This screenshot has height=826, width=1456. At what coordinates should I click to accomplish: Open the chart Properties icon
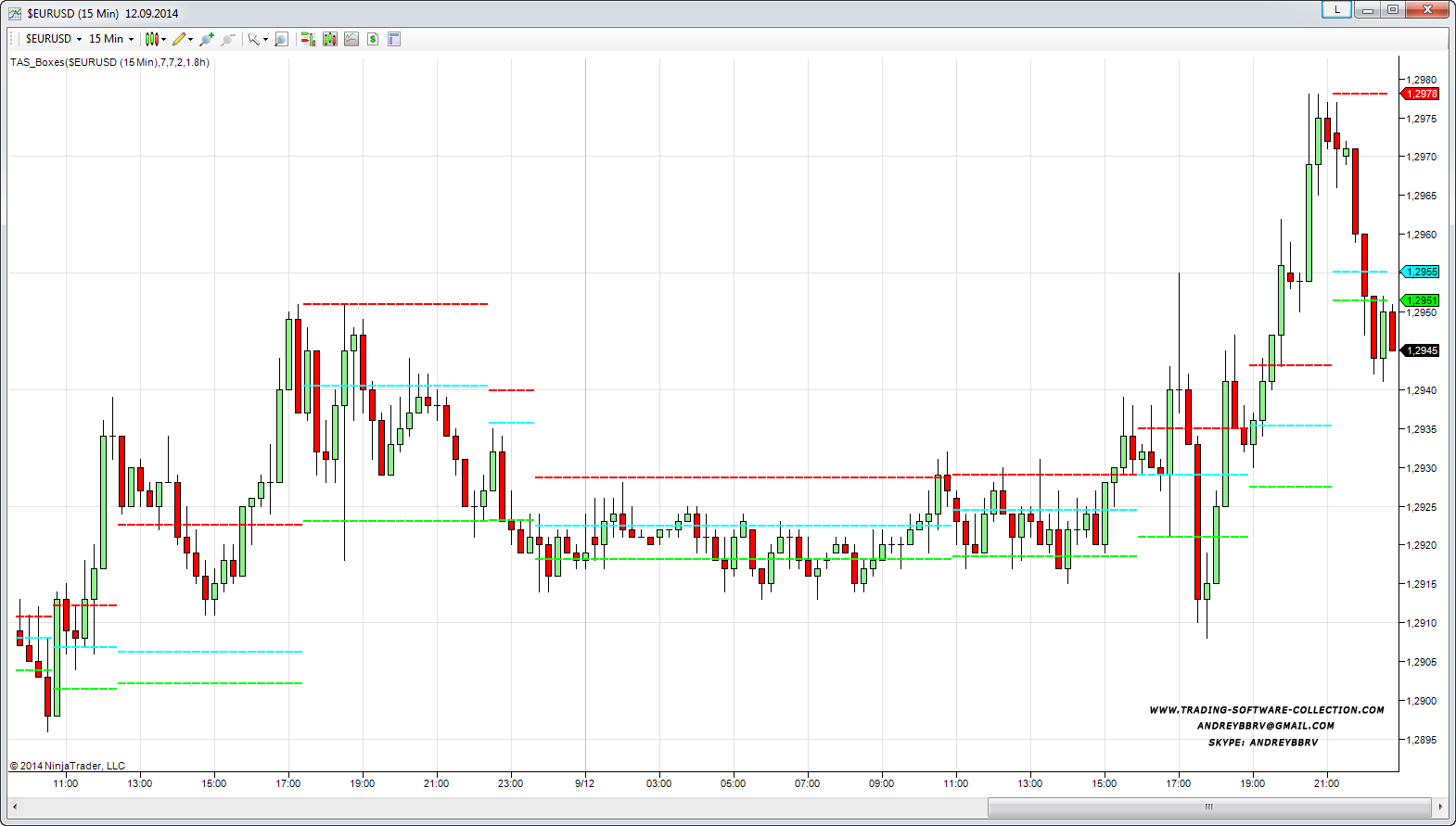tap(394, 39)
